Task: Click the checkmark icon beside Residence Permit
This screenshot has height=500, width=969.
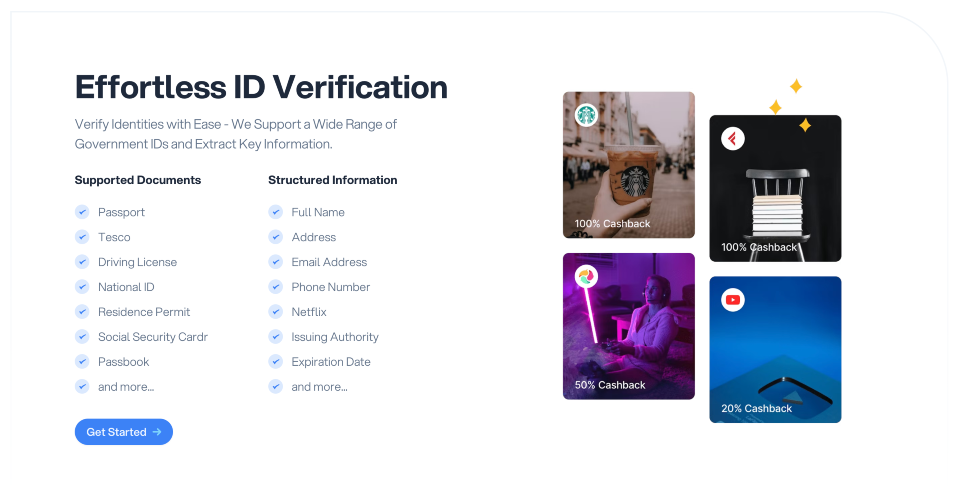Action: (82, 311)
